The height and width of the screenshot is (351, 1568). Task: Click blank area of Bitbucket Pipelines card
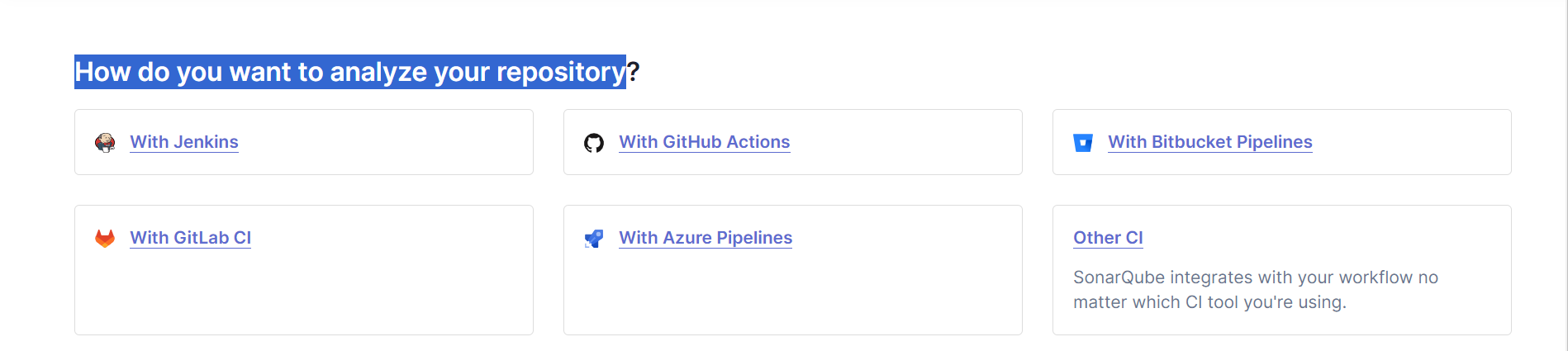pyautogui.click(x=1413, y=142)
